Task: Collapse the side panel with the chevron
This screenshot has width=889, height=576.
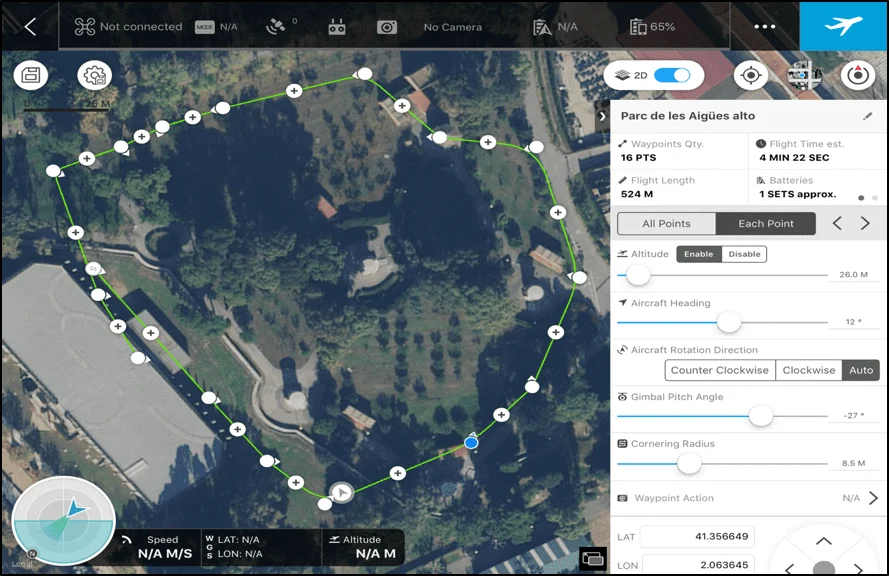Action: point(602,116)
